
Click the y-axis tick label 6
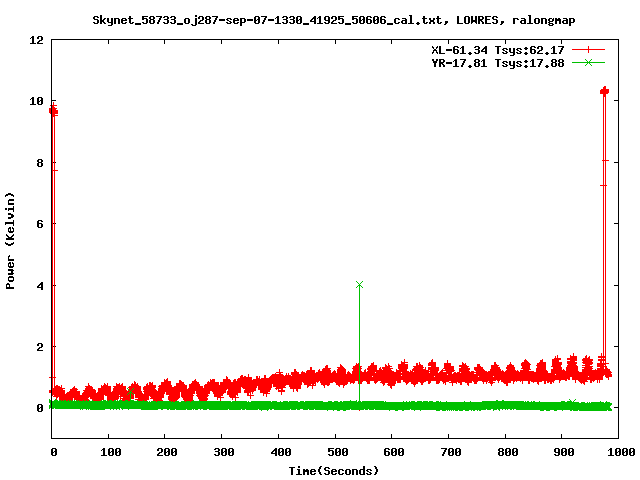point(40,224)
